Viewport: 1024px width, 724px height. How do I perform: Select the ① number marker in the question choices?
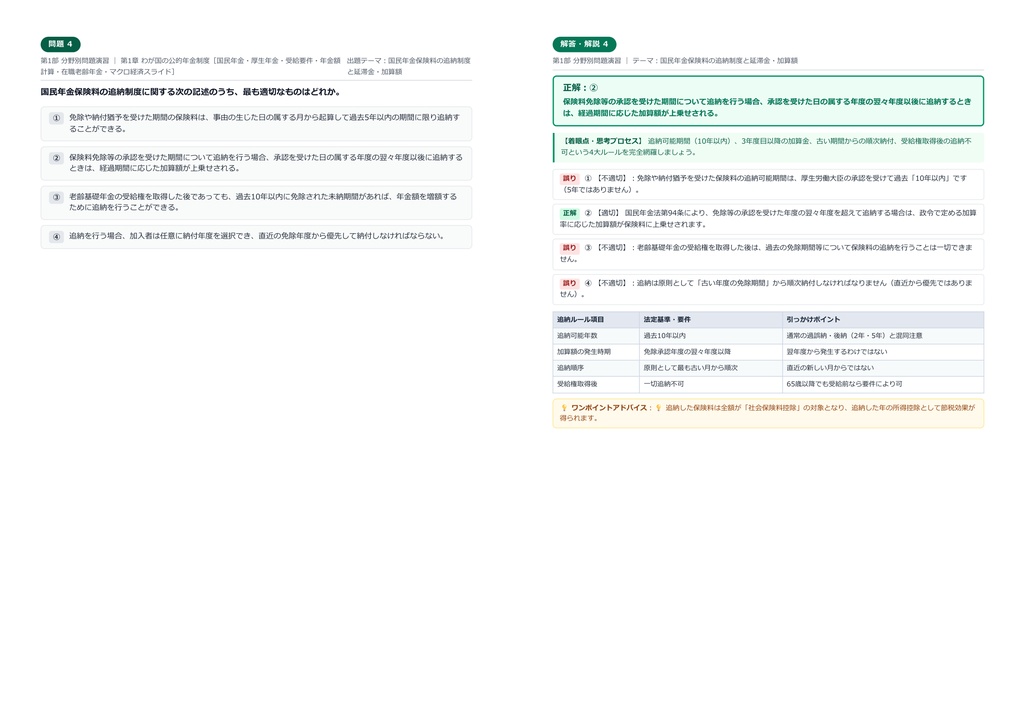[x=56, y=118]
